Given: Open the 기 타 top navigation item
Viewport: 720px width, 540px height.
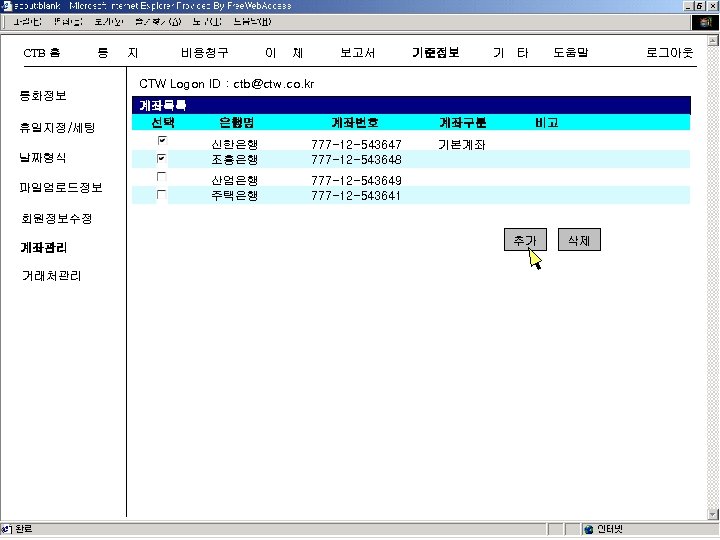Looking at the screenshot, I should 511,53.
